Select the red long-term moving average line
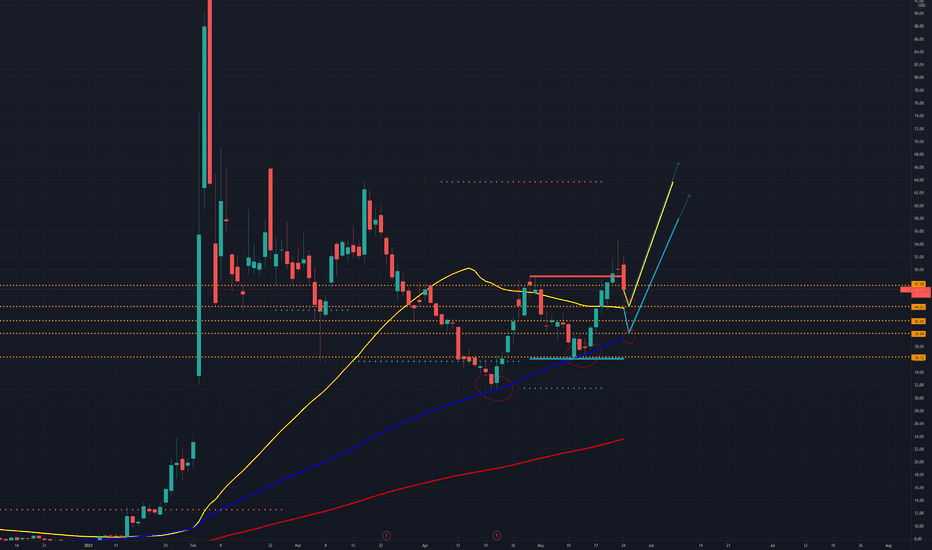The width and height of the screenshot is (932, 550). [416, 485]
